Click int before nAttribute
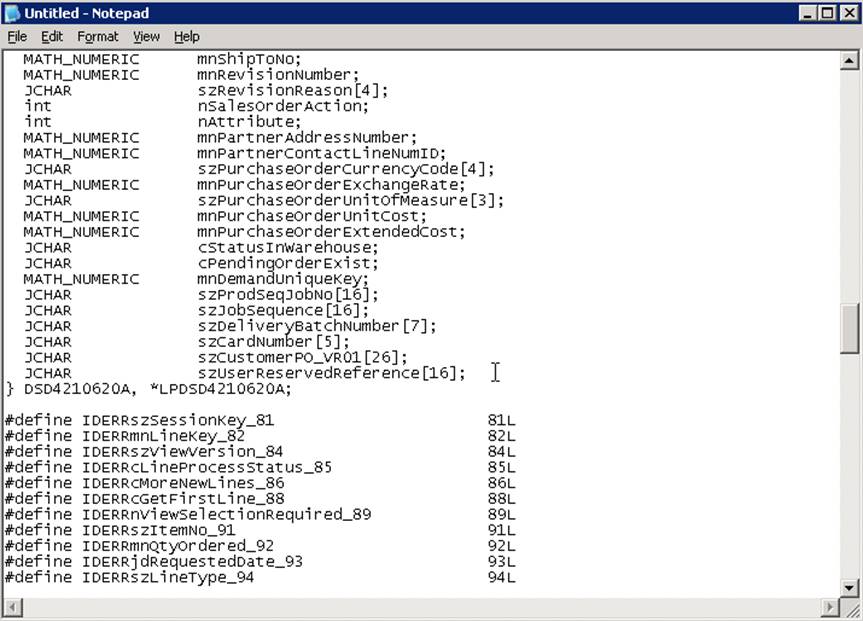This screenshot has width=863, height=621. coord(37,122)
